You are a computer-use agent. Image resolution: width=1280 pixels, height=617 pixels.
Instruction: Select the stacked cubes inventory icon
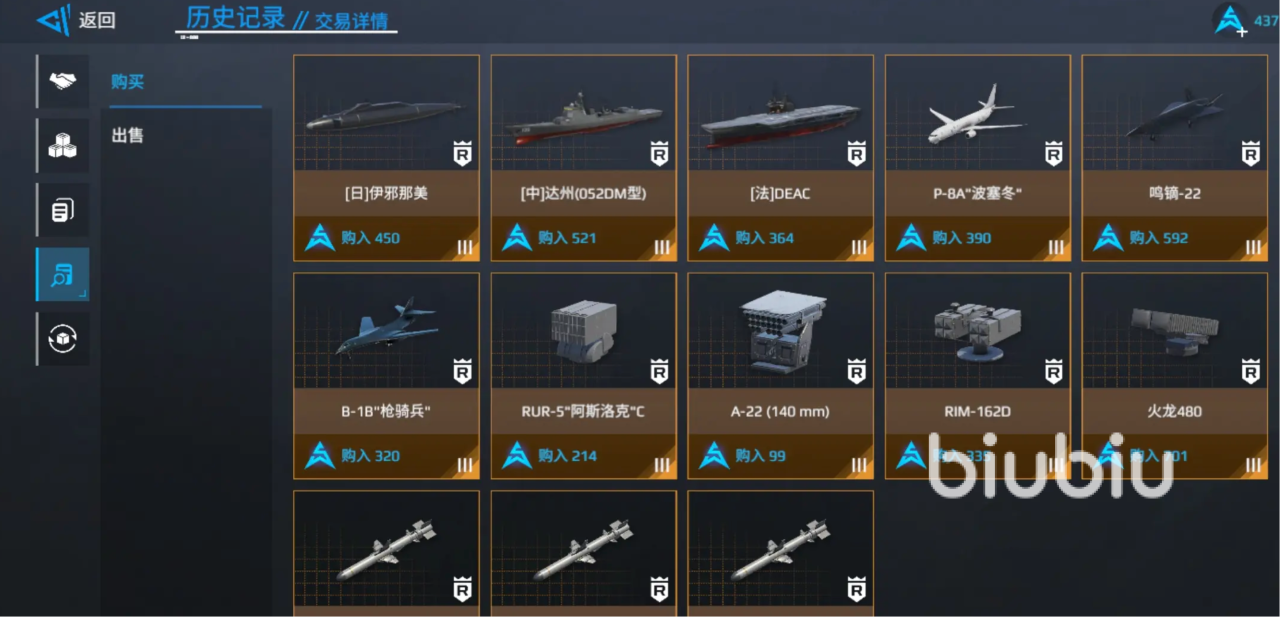[x=63, y=145]
